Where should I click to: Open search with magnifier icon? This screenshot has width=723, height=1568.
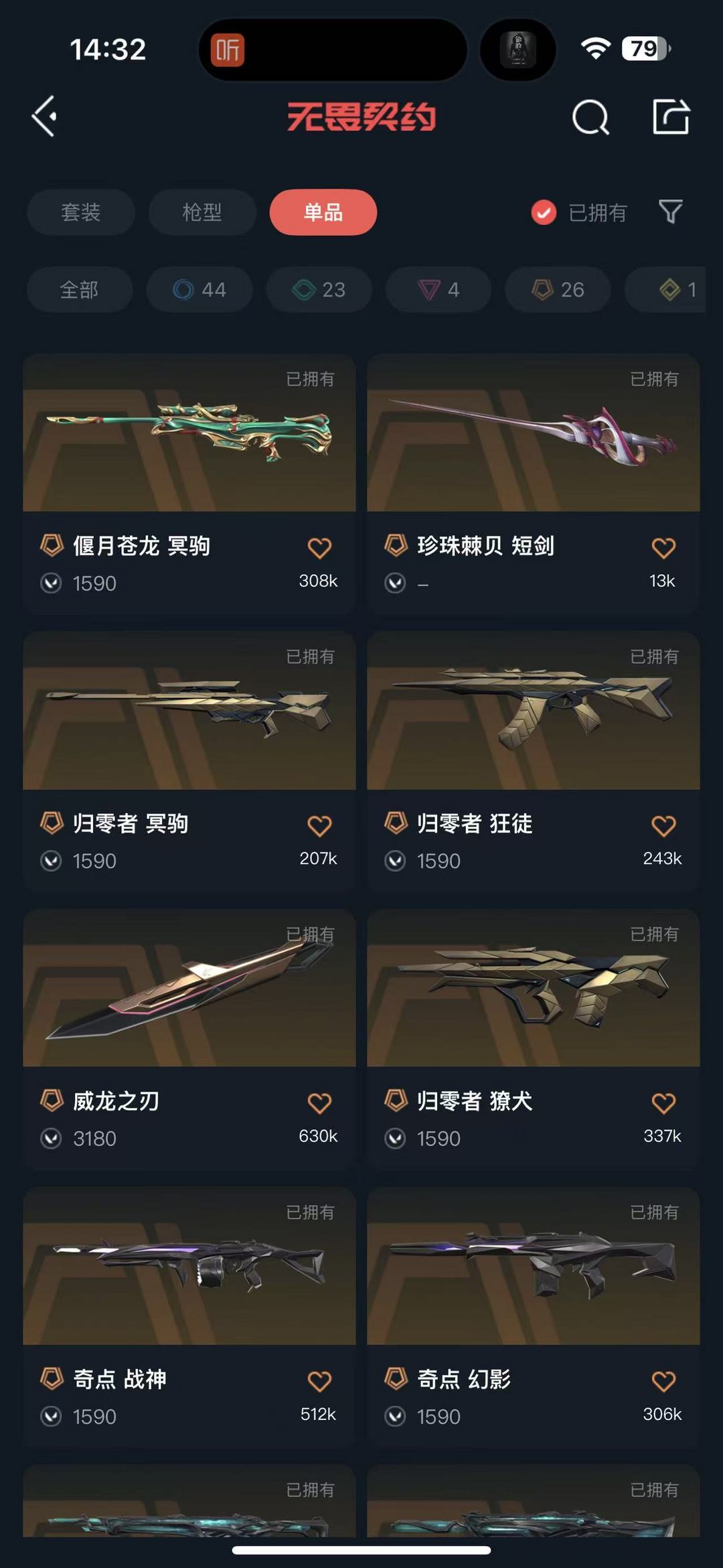pos(590,117)
